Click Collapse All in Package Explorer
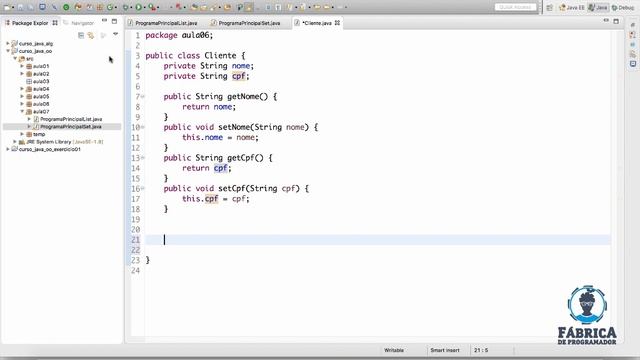 [81, 36]
